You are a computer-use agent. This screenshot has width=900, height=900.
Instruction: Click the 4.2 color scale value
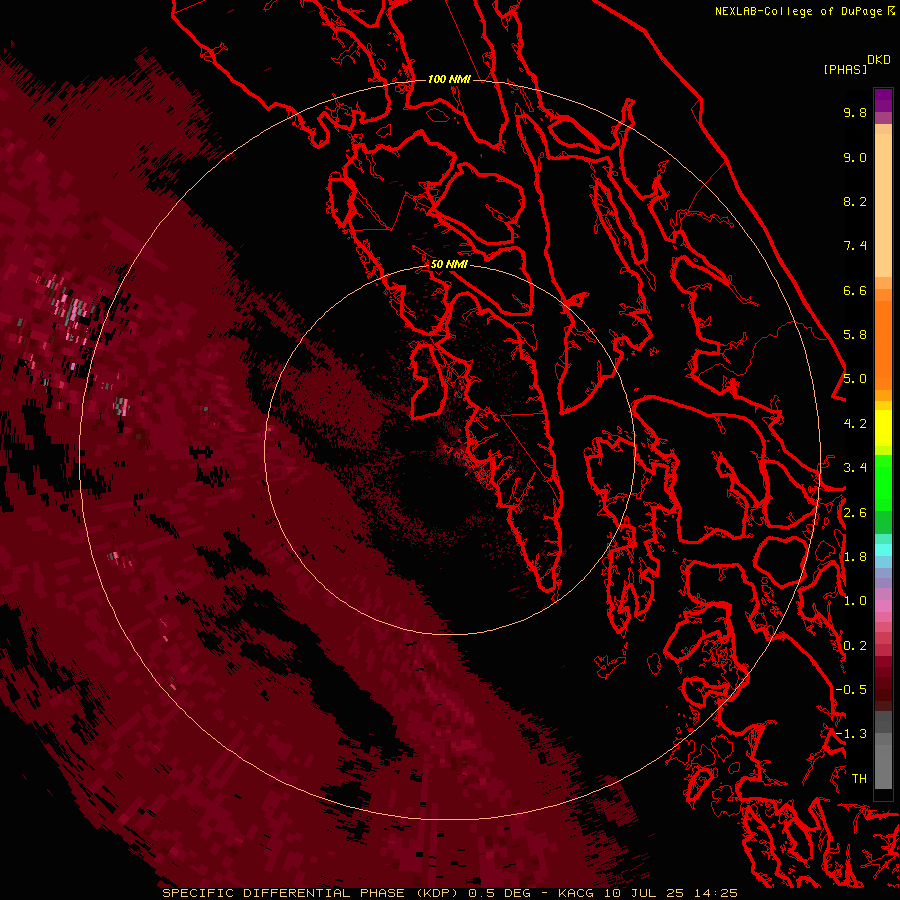855,424
